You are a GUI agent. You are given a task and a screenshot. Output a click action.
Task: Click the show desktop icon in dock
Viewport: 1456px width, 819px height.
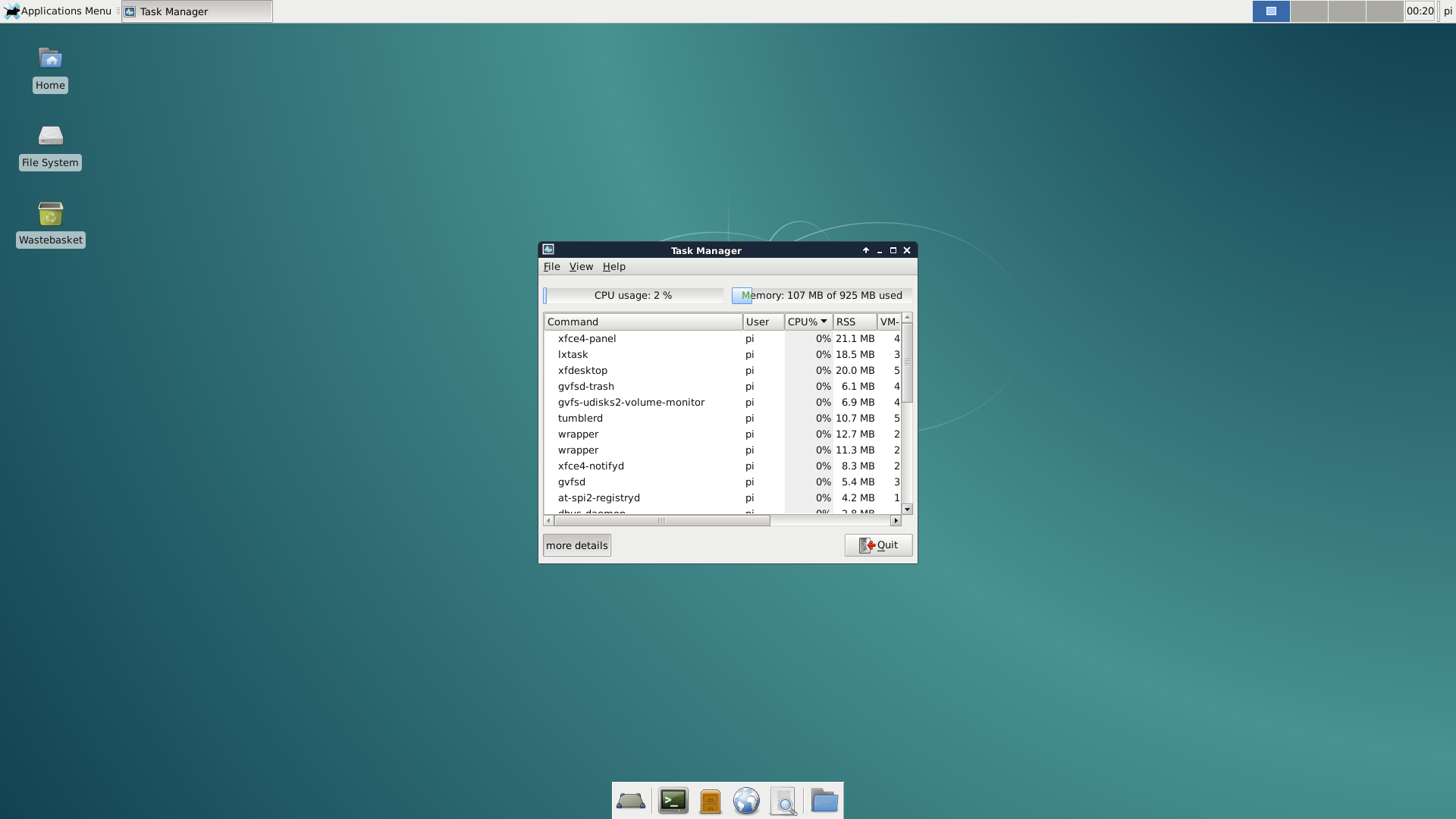click(631, 801)
